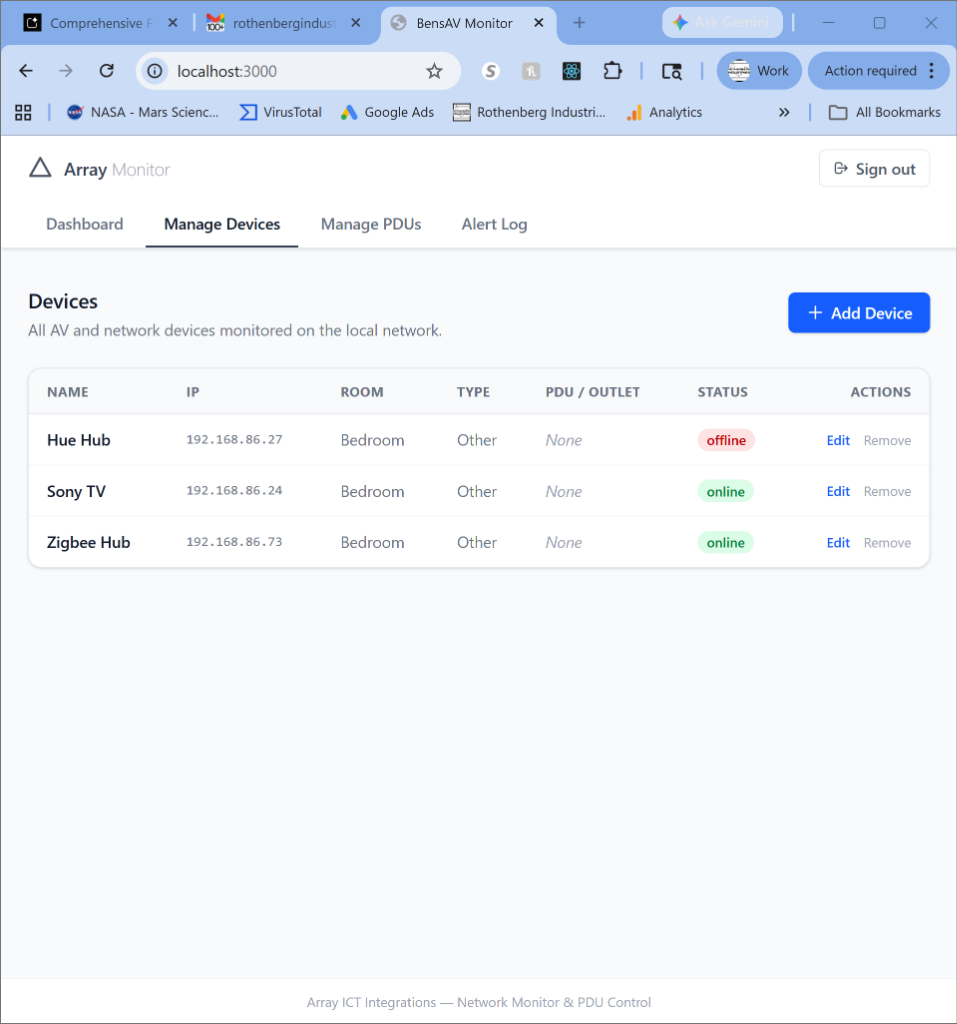This screenshot has width=957, height=1024.
Task: Click the offline status badge for Hue Hub
Action: coord(726,440)
